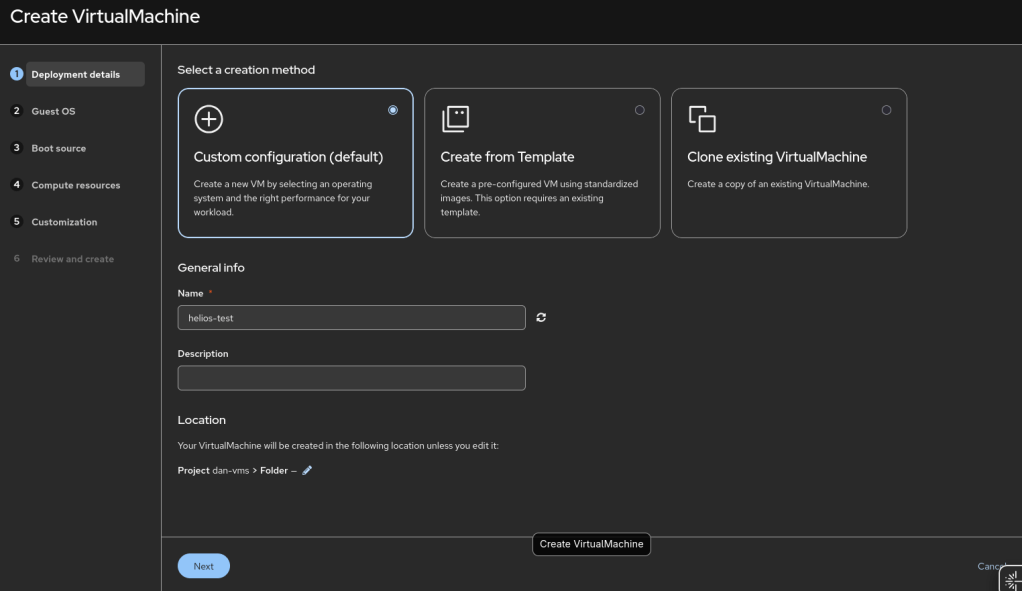This screenshot has height=591, width=1022.
Task: Cancel the VirtualMachine creation
Action: point(991,566)
